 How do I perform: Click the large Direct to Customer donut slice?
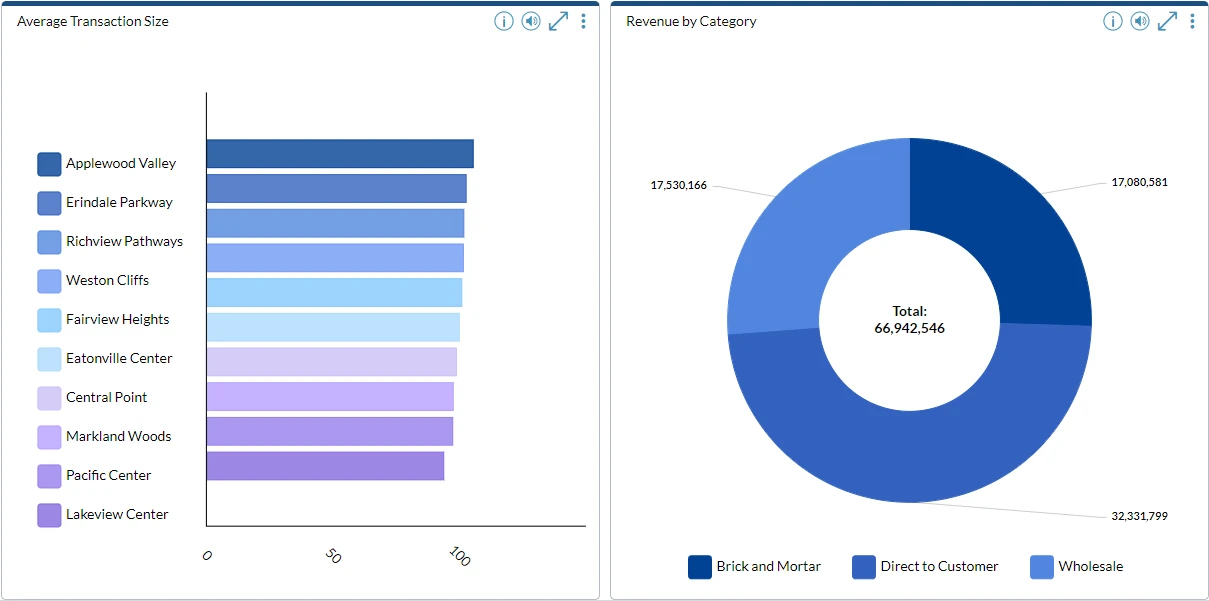[910, 455]
